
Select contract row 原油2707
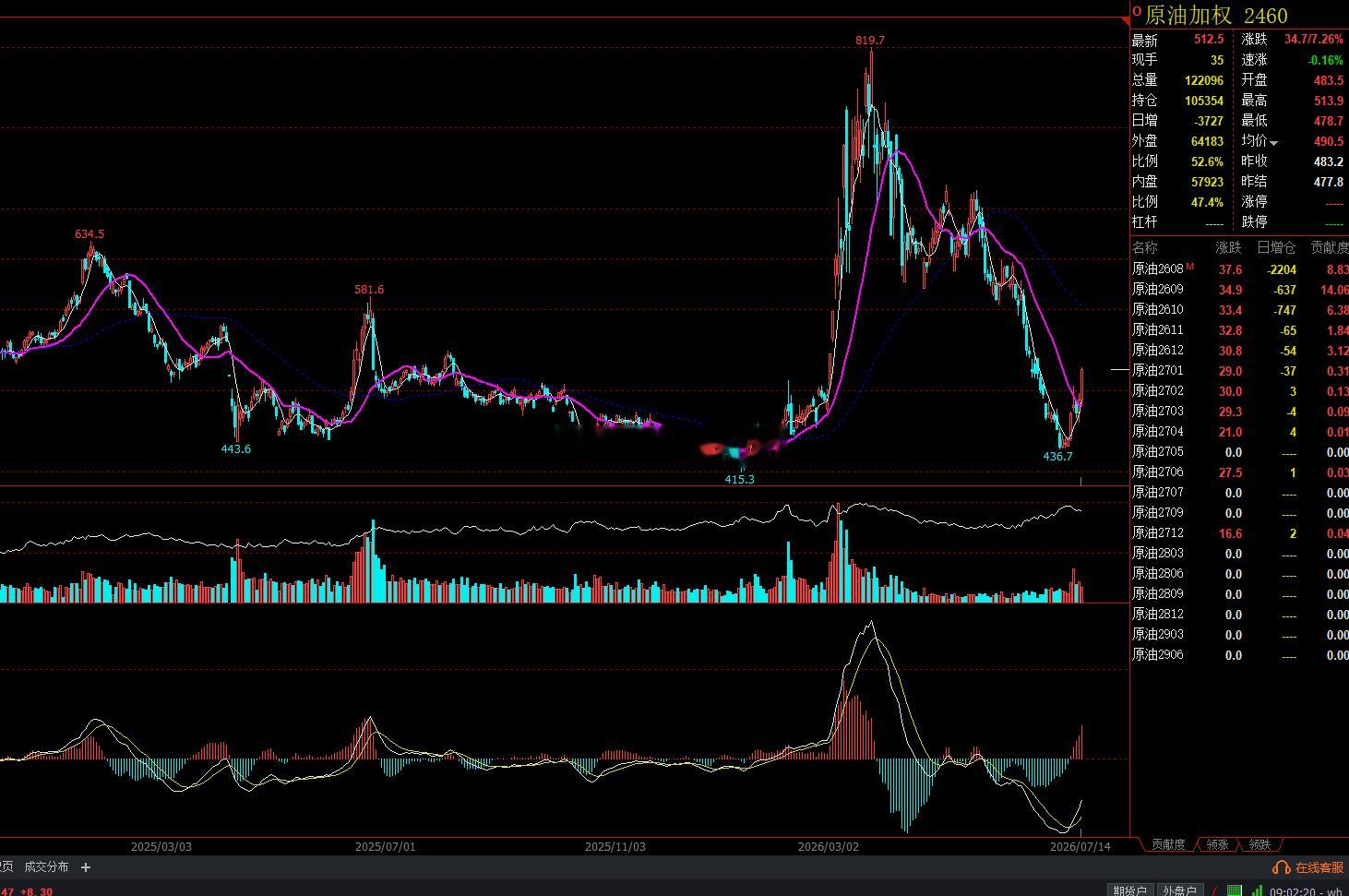point(1240,493)
